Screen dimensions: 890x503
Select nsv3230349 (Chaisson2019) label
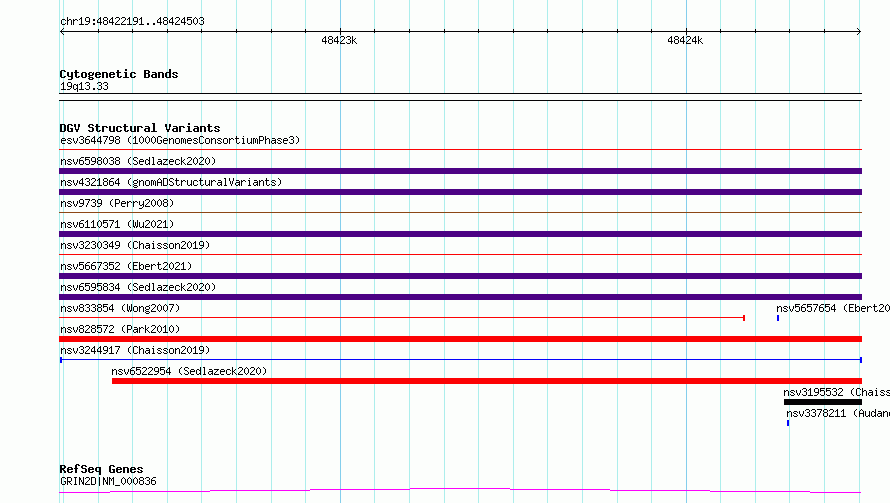click(x=135, y=245)
